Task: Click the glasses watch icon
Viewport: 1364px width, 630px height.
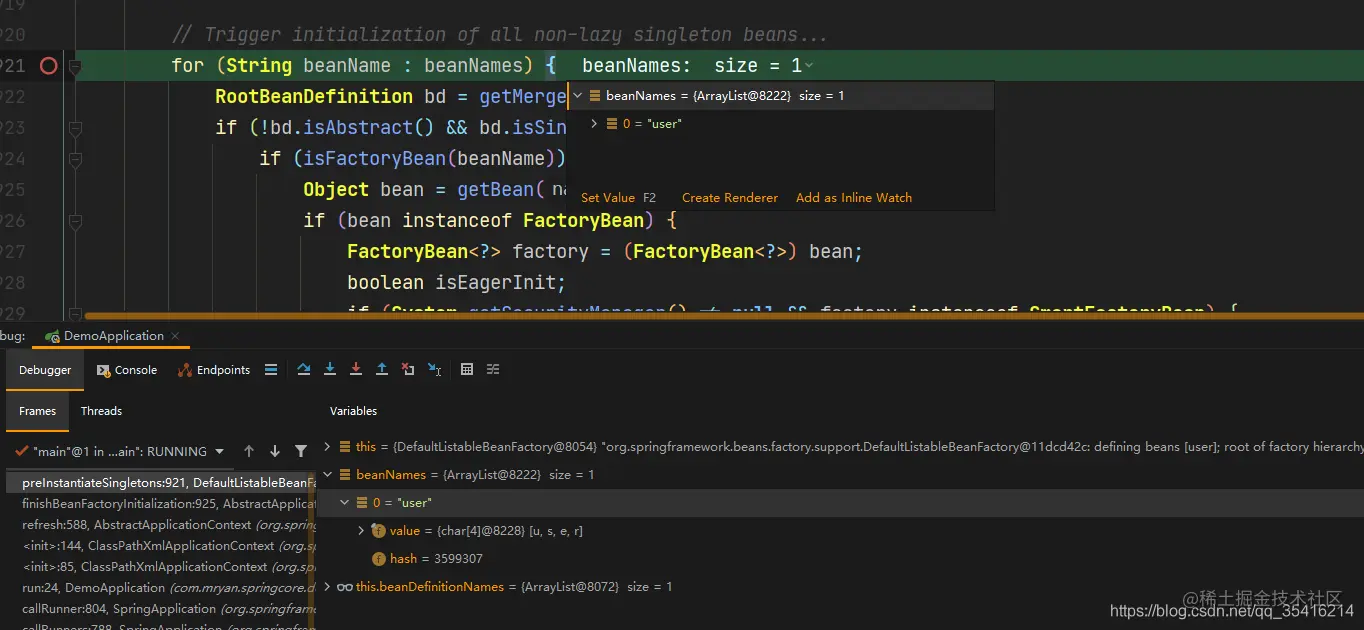Action: click(x=344, y=587)
